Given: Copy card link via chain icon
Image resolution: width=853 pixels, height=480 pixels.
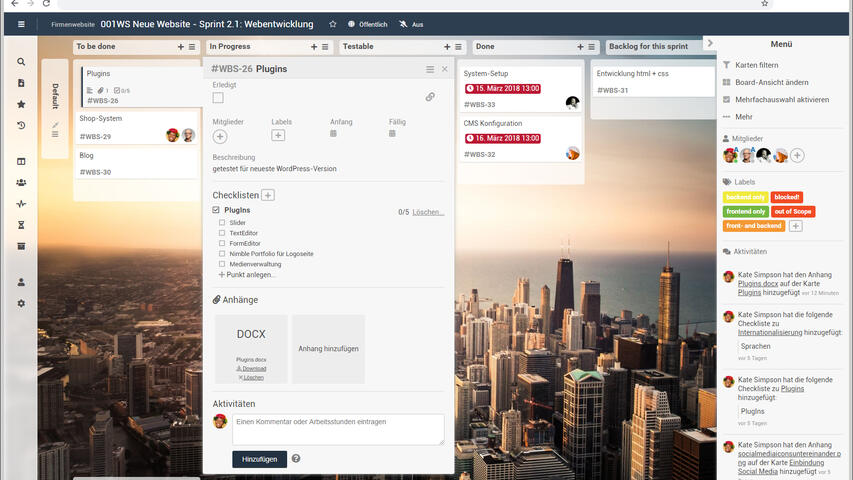Looking at the screenshot, I should coord(430,97).
